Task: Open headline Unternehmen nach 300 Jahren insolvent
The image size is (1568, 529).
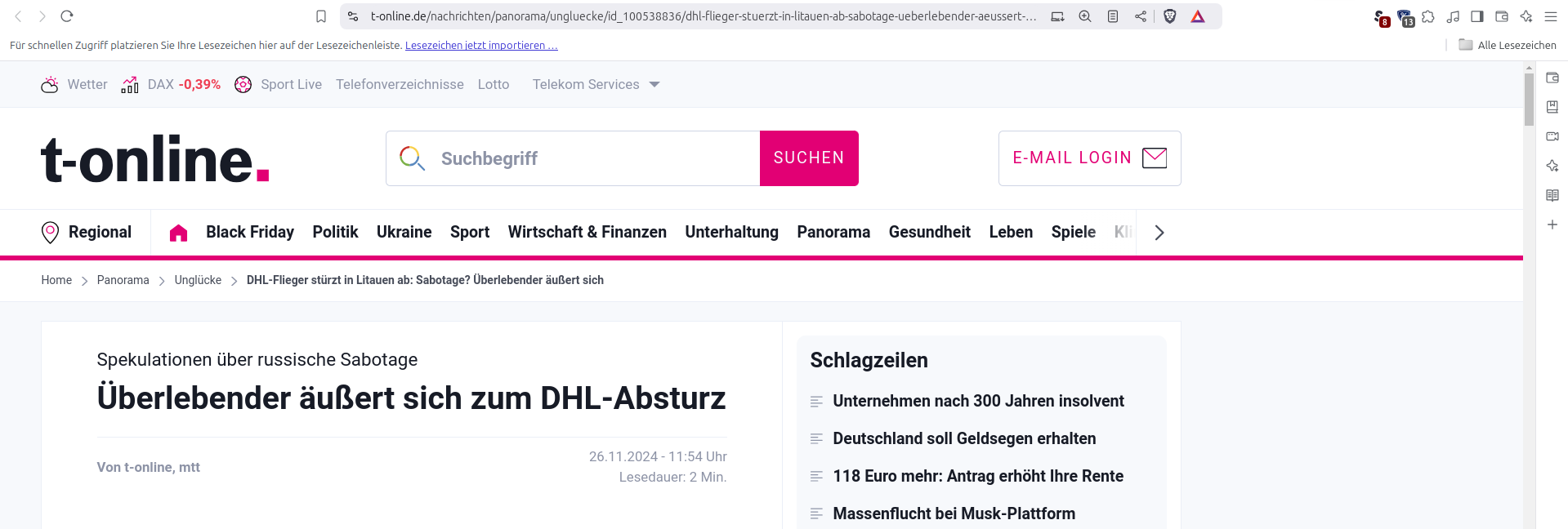Action: point(979,401)
